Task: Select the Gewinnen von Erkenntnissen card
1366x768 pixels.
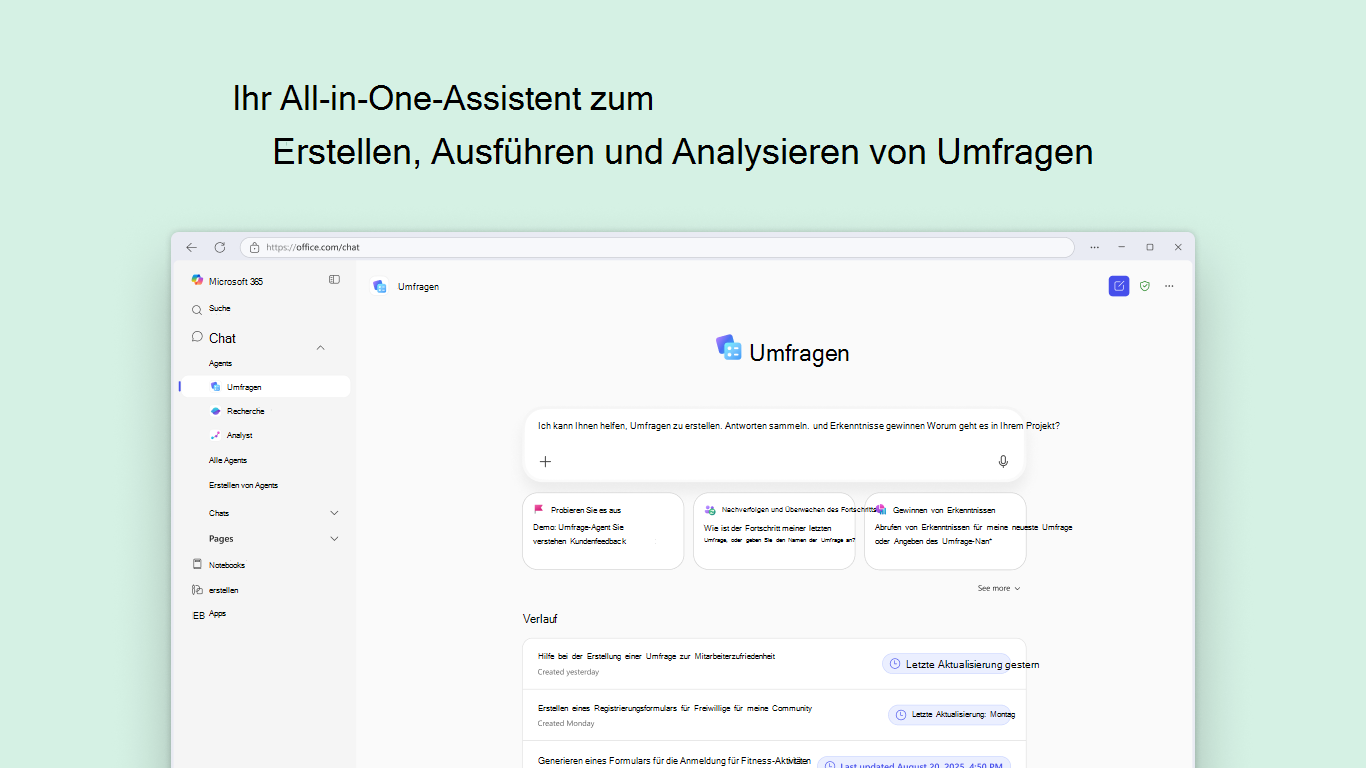Action: pos(945,531)
